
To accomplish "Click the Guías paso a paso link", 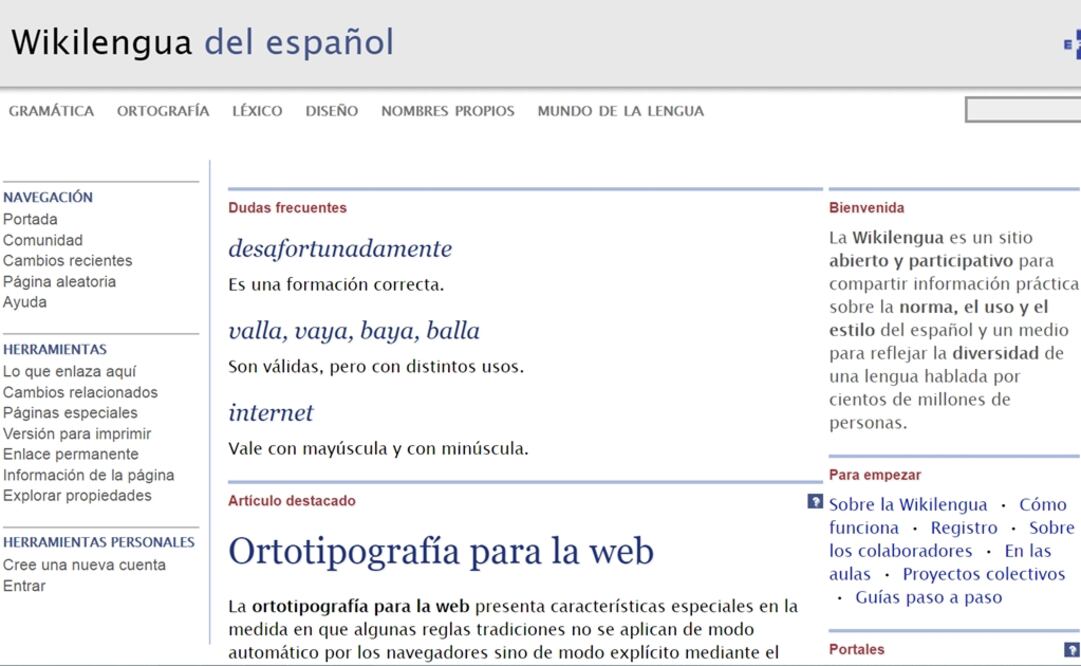I will [928, 597].
